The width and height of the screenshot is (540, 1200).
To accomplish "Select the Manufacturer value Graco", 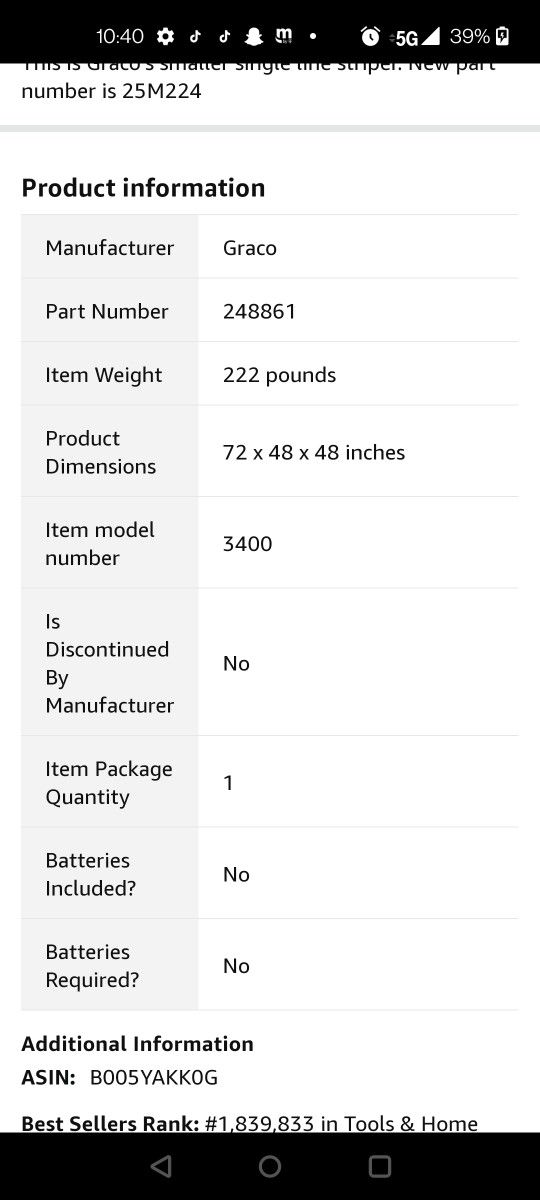I will click(250, 248).
